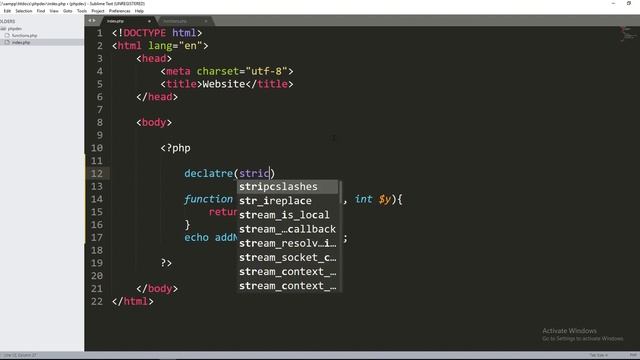Open the Help menu
This screenshot has height=360, width=640.
point(139,11)
